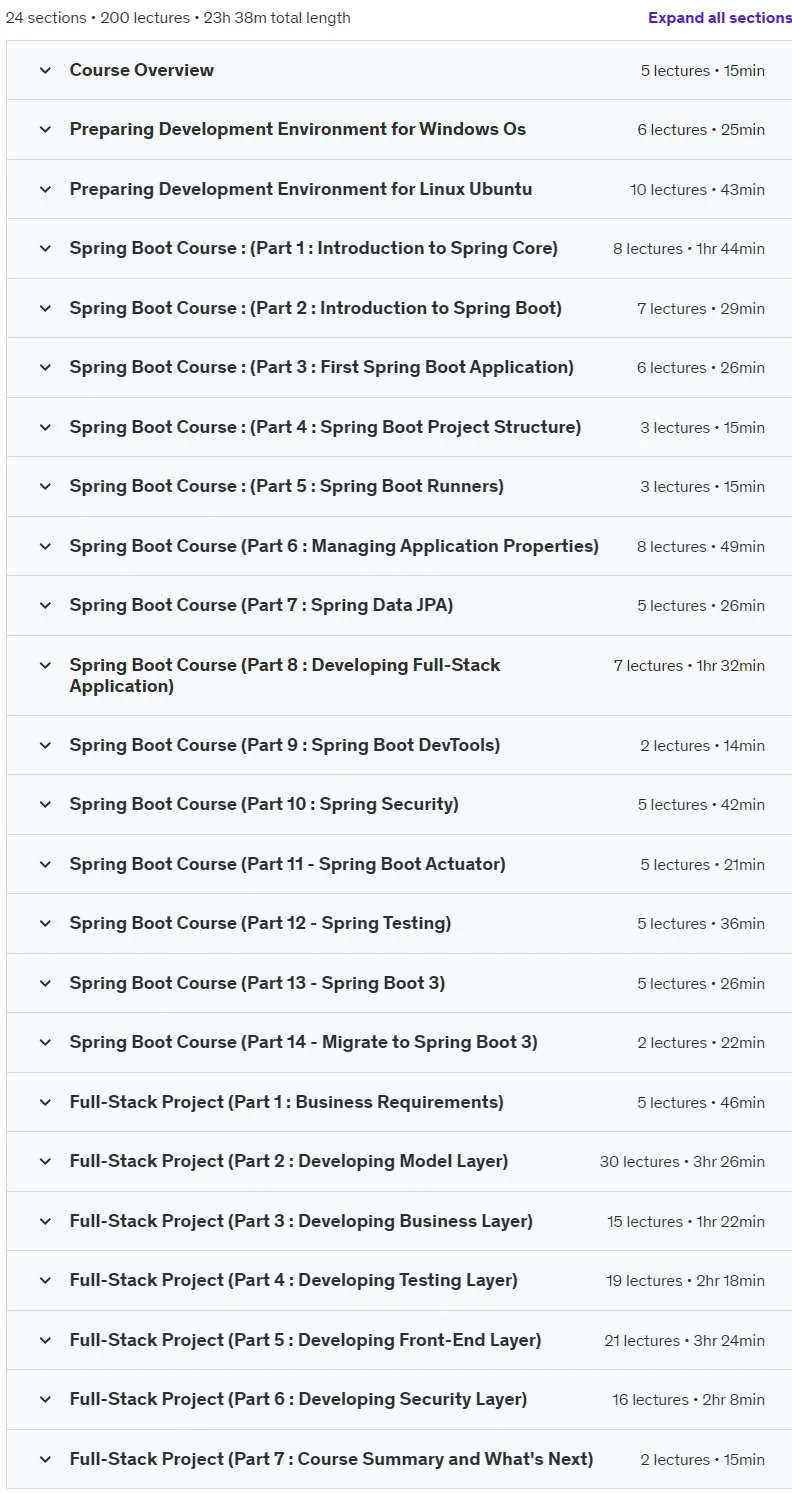
Task: Select Part 6 Managing Application Properties heading
Action: pos(334,546)
